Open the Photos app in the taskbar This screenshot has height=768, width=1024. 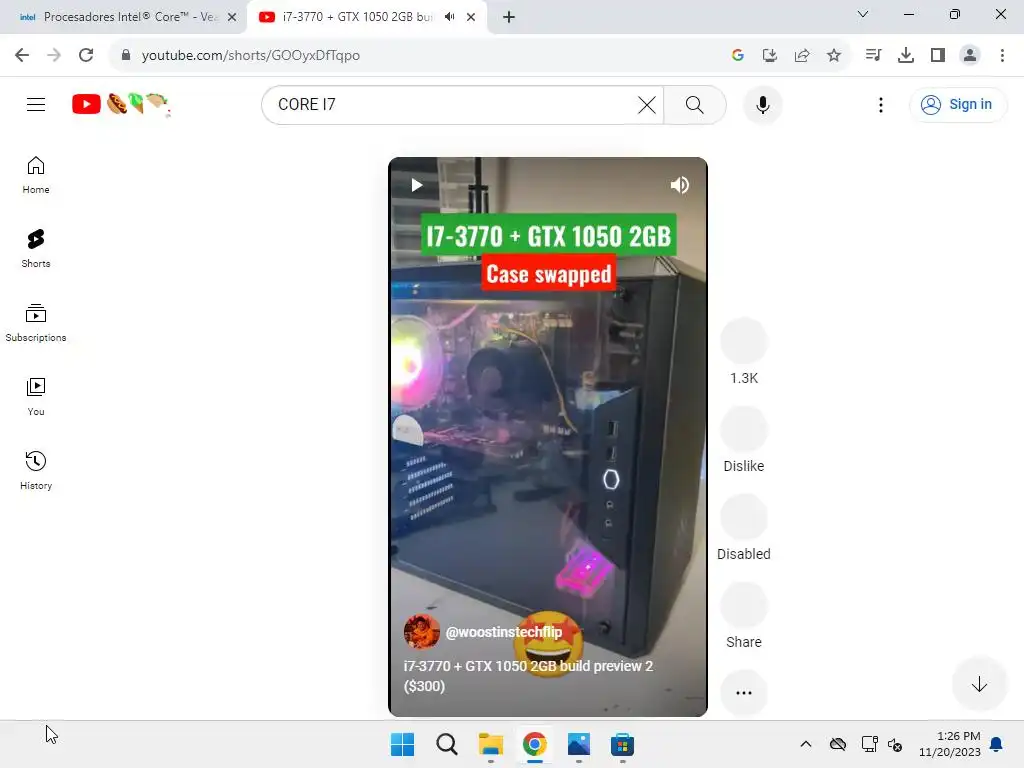coord(579,744)
